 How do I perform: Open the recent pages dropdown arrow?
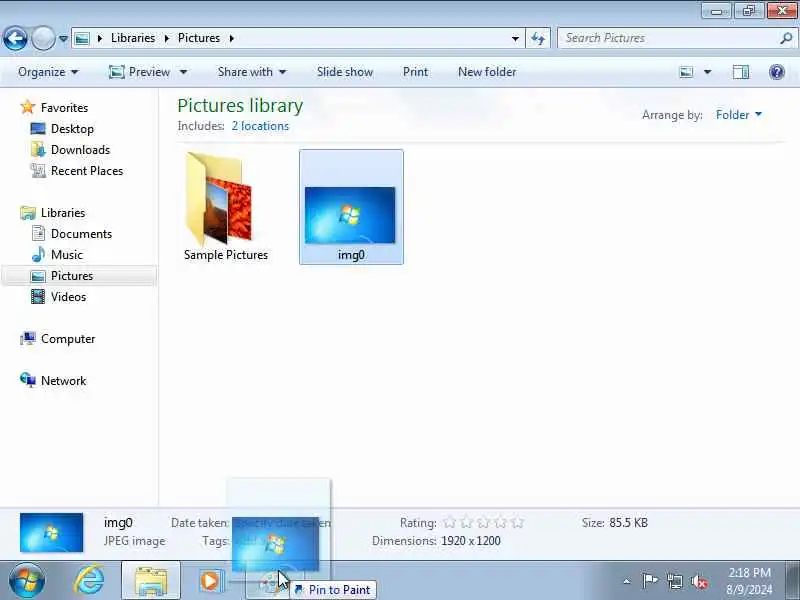coord(63,39)
